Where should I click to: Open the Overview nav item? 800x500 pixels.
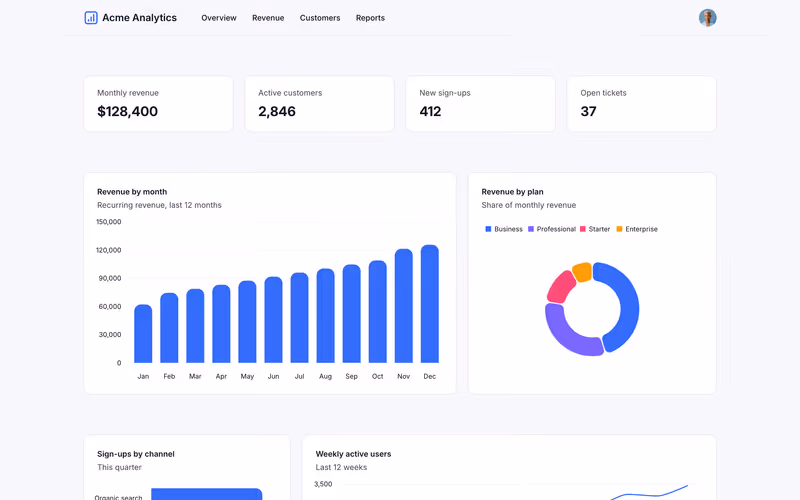coord(219,18)
